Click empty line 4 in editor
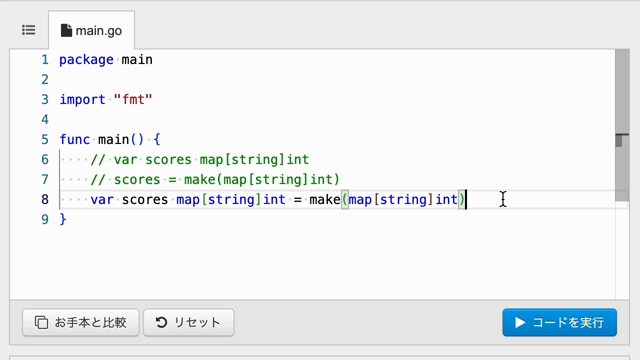The width and height of the screenshot is (640, 360). pyautogui.click(x=337, y=120)
